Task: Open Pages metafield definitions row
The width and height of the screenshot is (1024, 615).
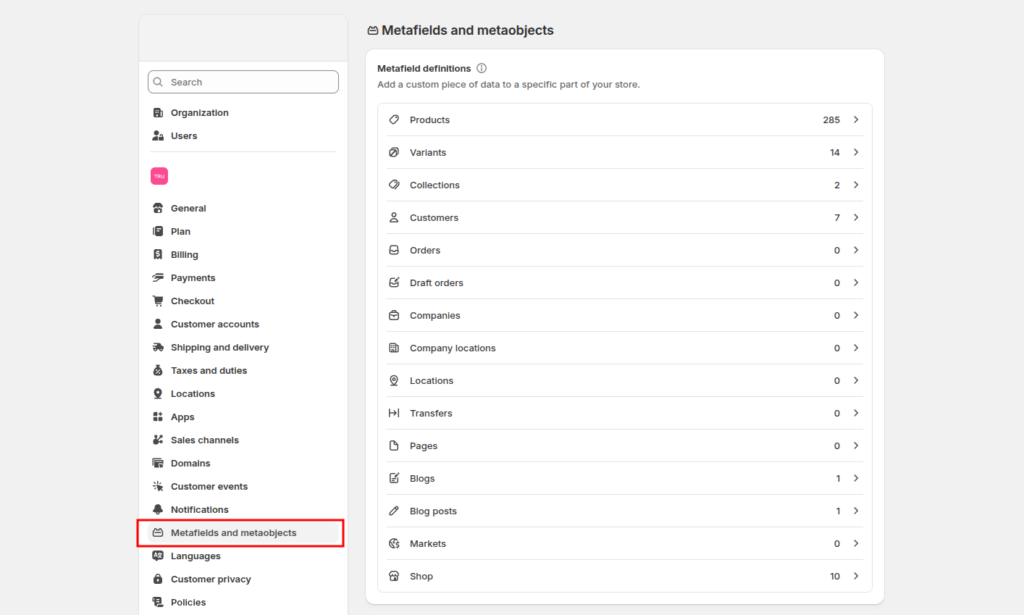Action: tap(624, 446)
